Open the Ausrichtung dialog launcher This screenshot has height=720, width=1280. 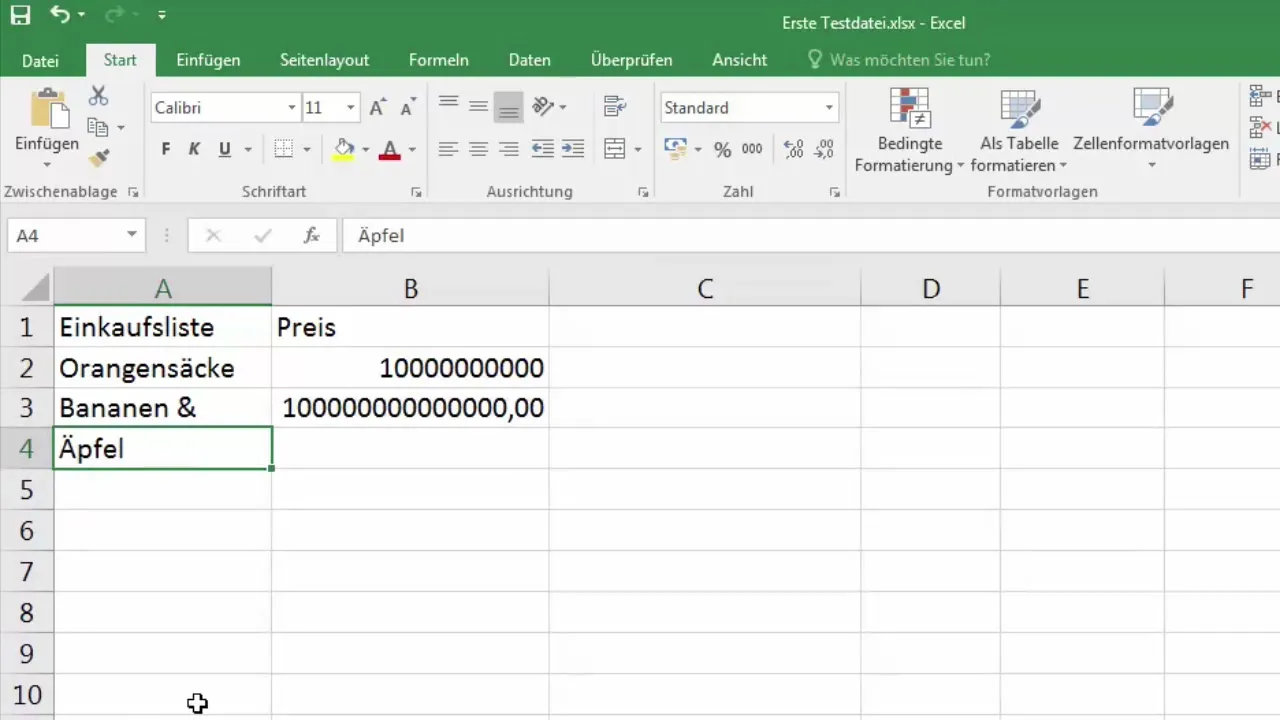click(x=643, y=192)
